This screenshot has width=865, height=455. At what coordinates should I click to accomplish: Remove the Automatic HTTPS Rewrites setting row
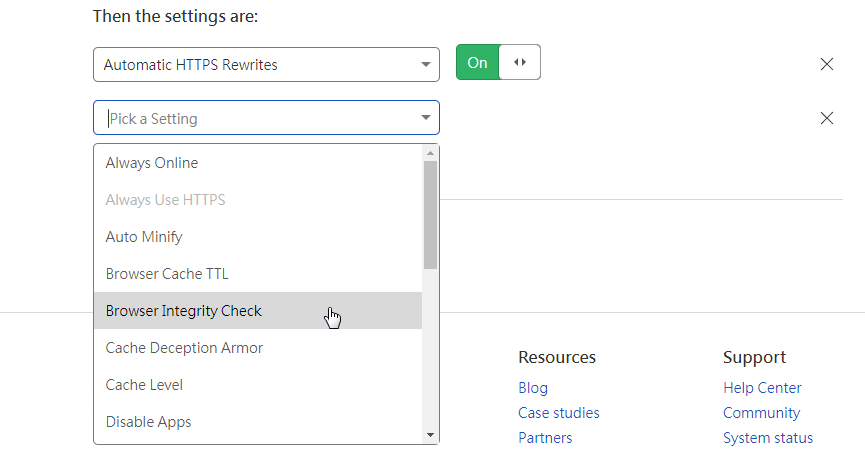[826, 64]
